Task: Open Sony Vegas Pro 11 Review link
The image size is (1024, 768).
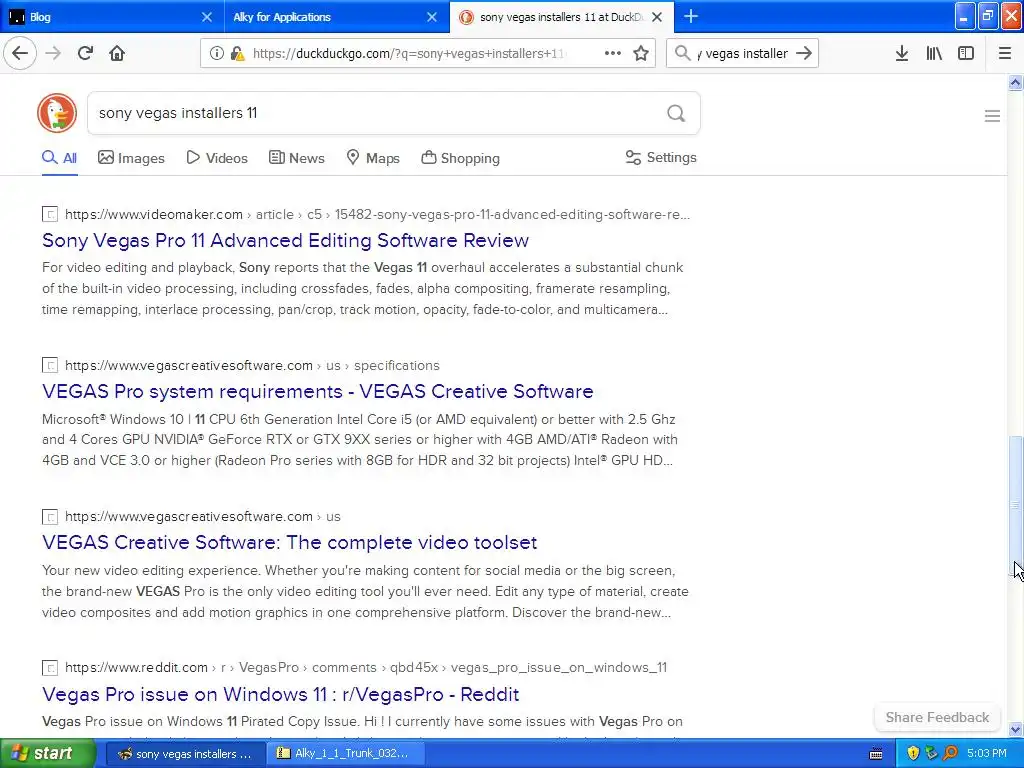Action: pos(285,240)
